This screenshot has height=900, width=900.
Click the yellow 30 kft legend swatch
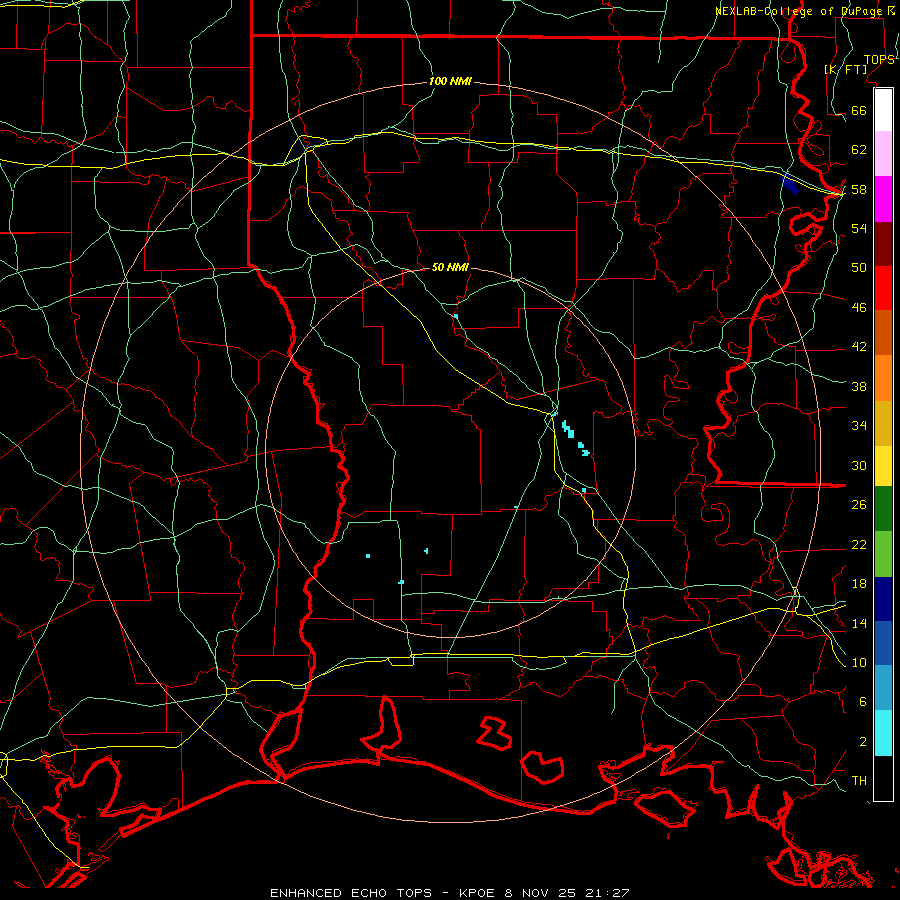[x=883, y=466]
